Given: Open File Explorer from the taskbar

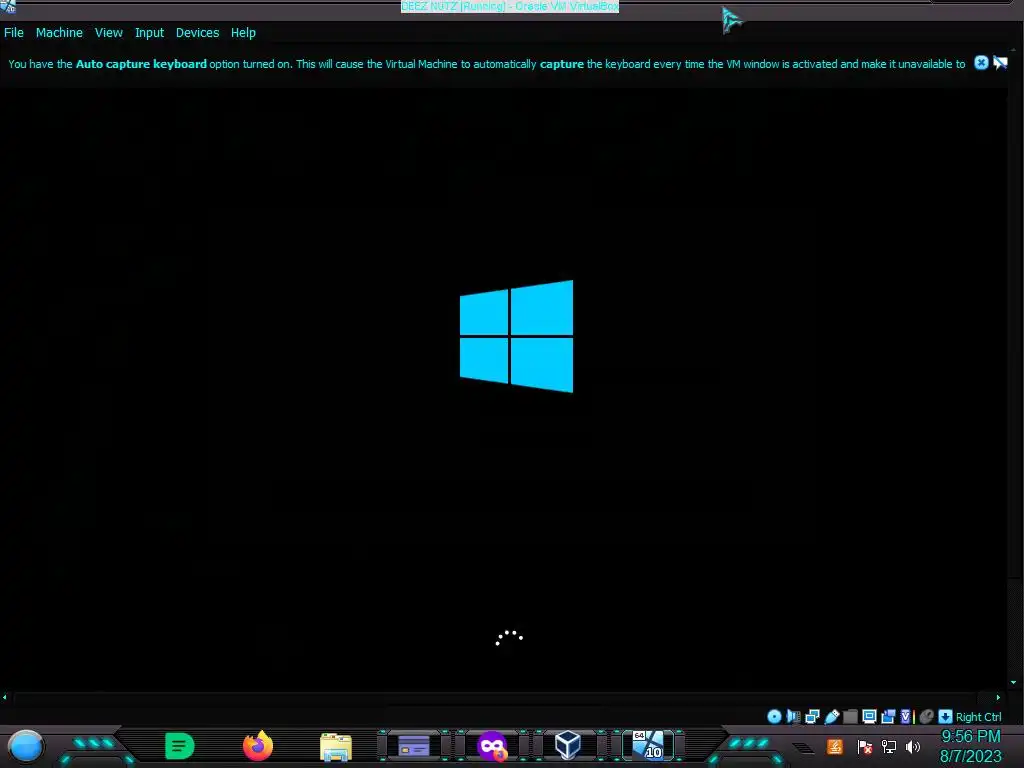Looking at the screenshot, I should 336,746.
